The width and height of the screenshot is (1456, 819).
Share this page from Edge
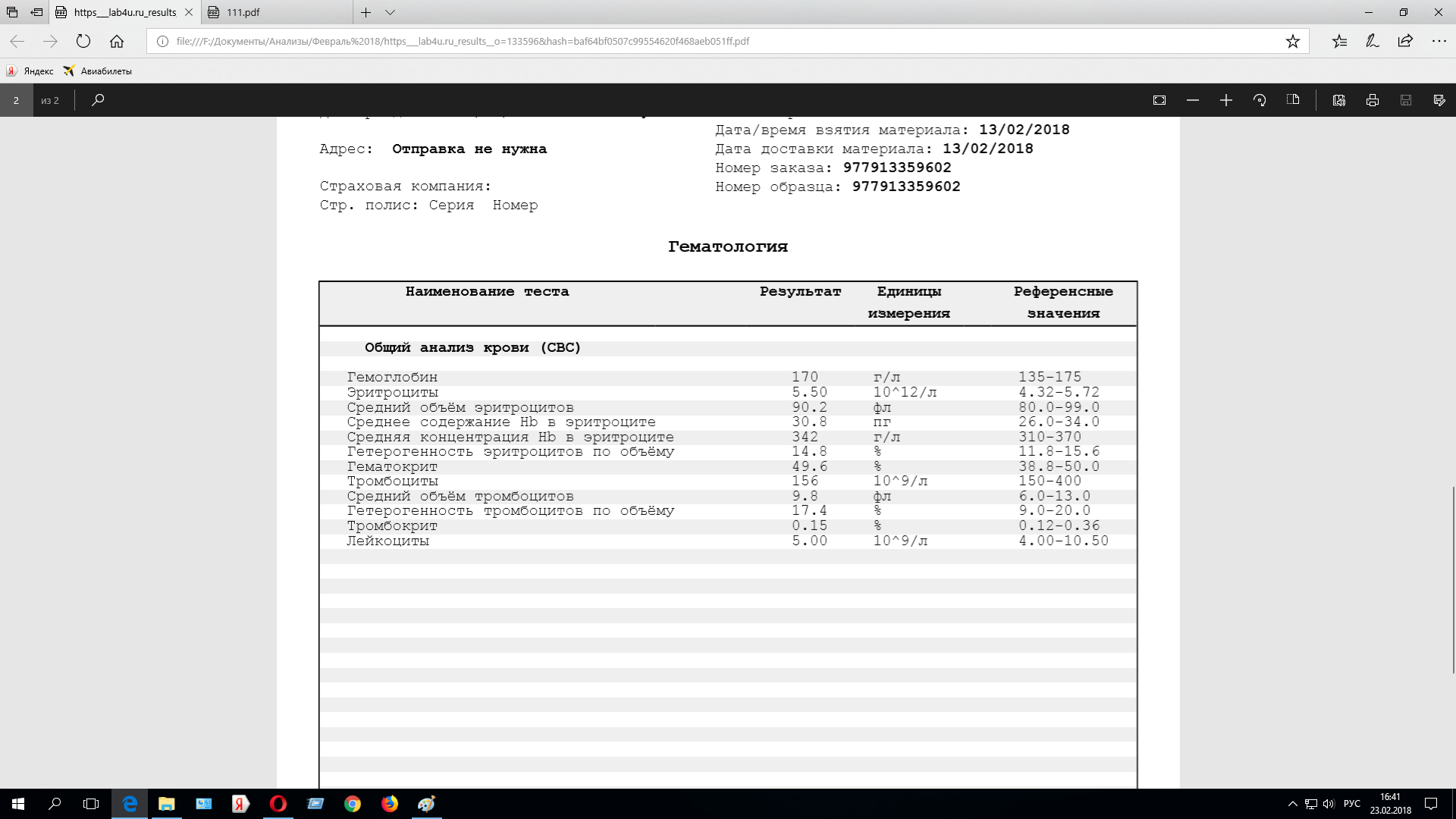(1405, 42)
